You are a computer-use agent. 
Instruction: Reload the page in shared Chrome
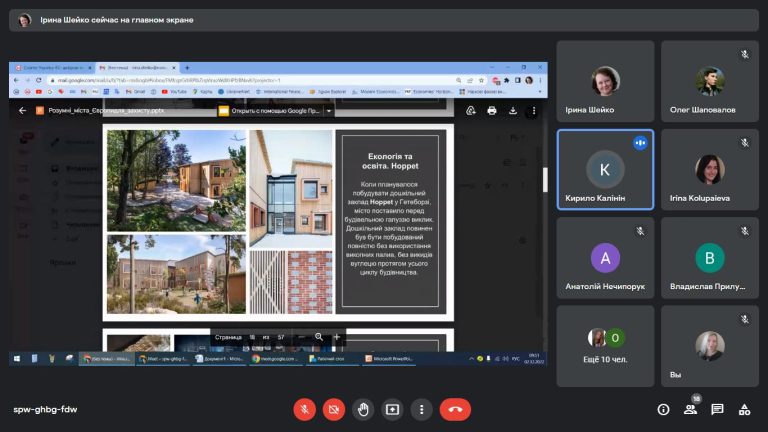(x=39, y=80)
